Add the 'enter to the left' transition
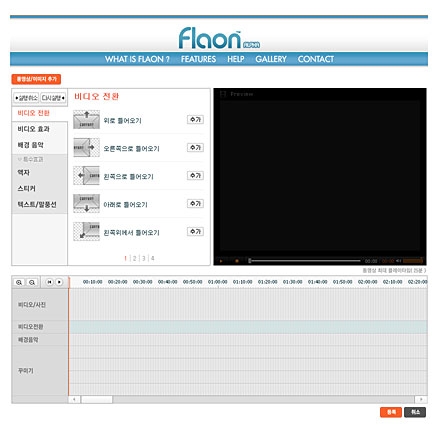This screenshot has width=439, height=425. point(195,176)
